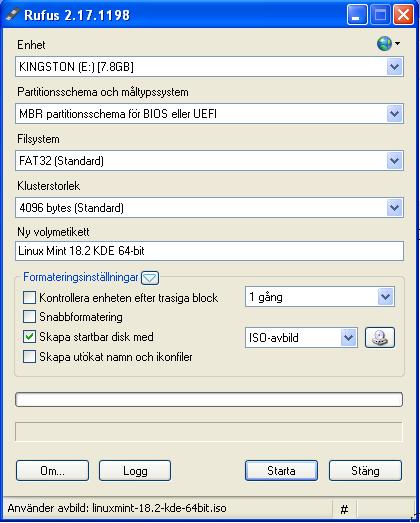Click the 'Använder avbild' status bar text
Screen dimensions: 420x523
[117, 509]
